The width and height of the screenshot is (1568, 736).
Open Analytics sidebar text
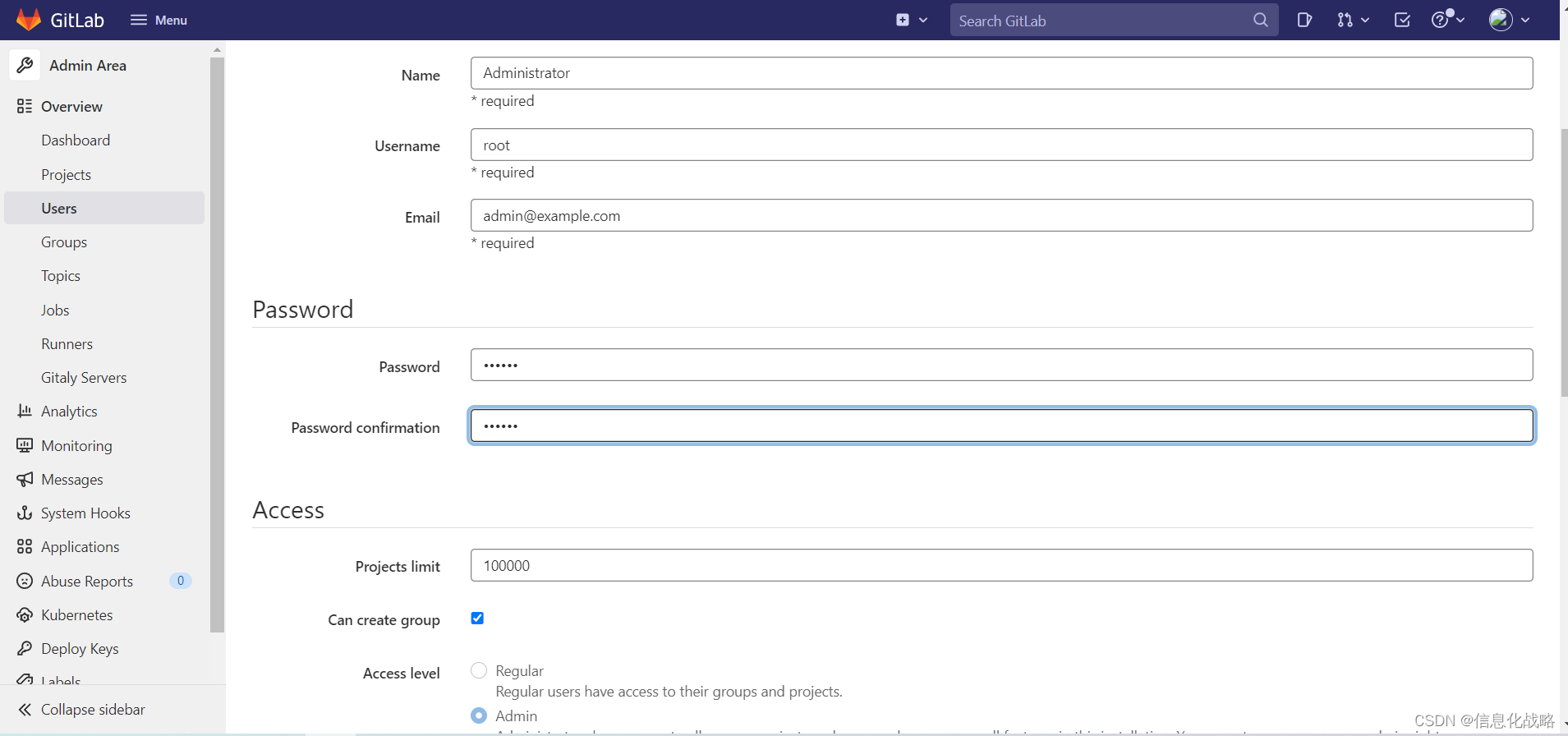coord(69,412)
